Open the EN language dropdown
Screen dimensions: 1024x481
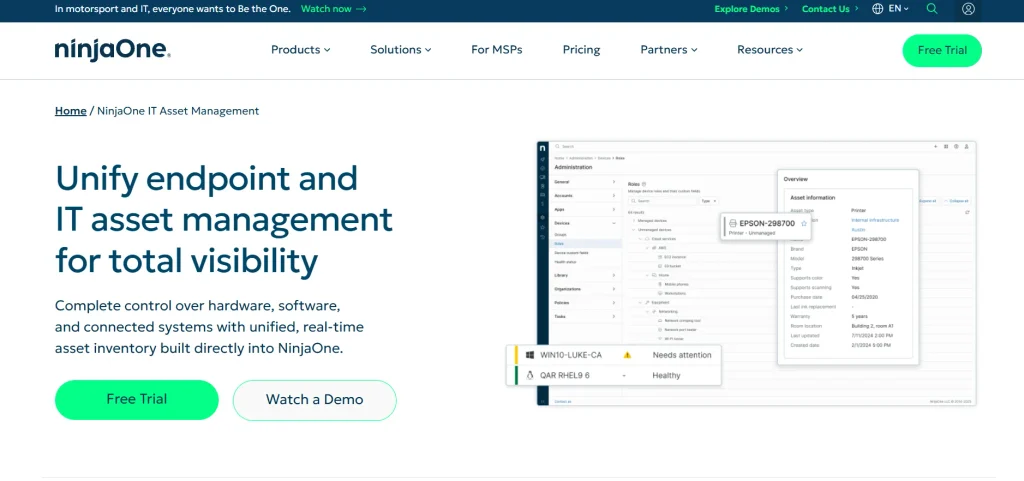[899, 9]
